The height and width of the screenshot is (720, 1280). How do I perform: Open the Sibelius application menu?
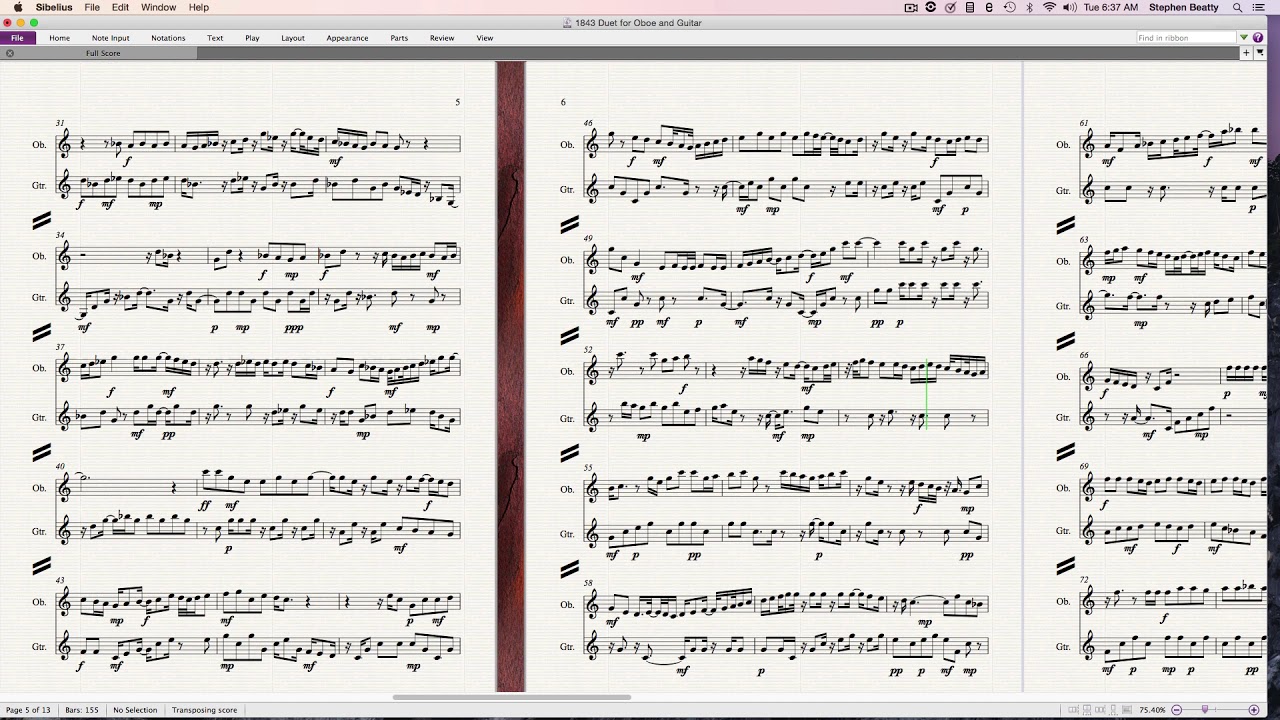pyautogui.click(x=54, y=7)
